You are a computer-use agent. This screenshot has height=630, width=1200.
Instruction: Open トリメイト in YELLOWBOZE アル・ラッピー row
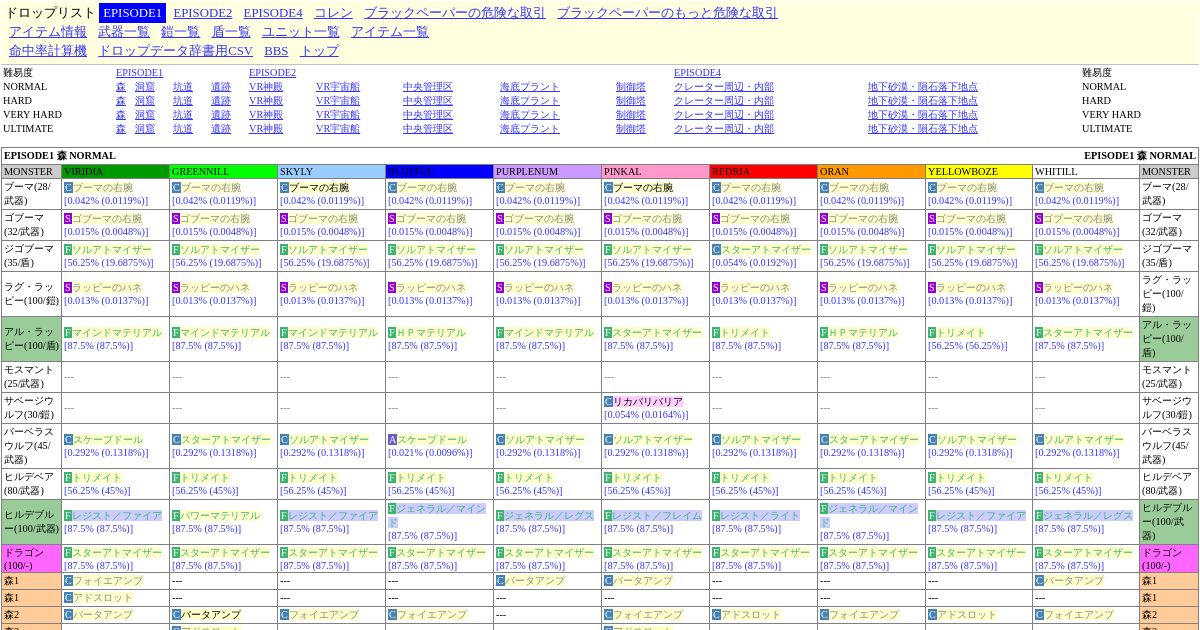point(961,333)
